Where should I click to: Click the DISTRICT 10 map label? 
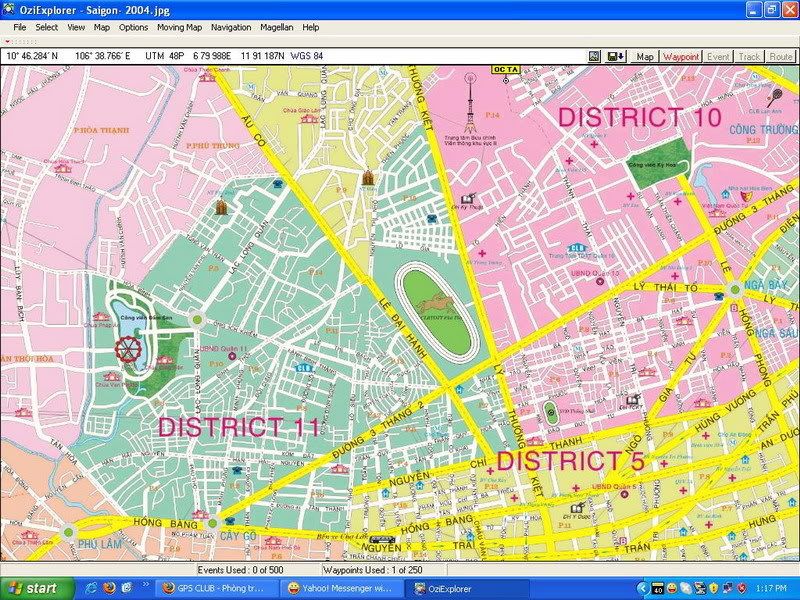click(x=640, y=117)
